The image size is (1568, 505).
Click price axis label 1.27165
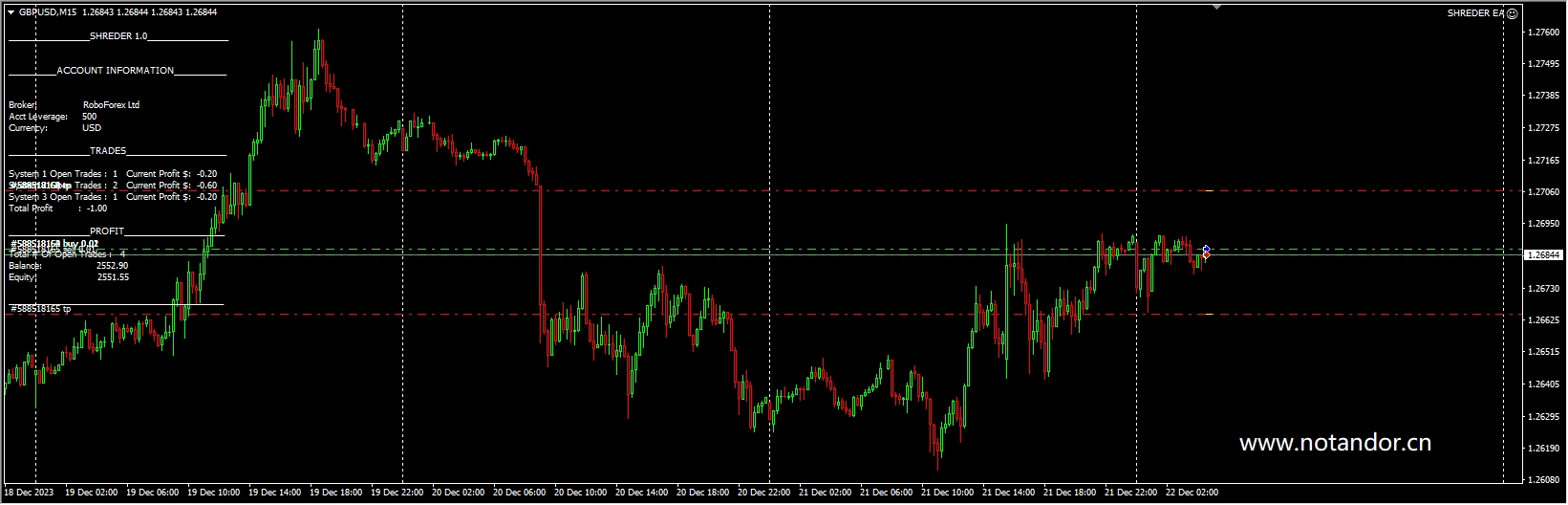tap(1544, 160)
